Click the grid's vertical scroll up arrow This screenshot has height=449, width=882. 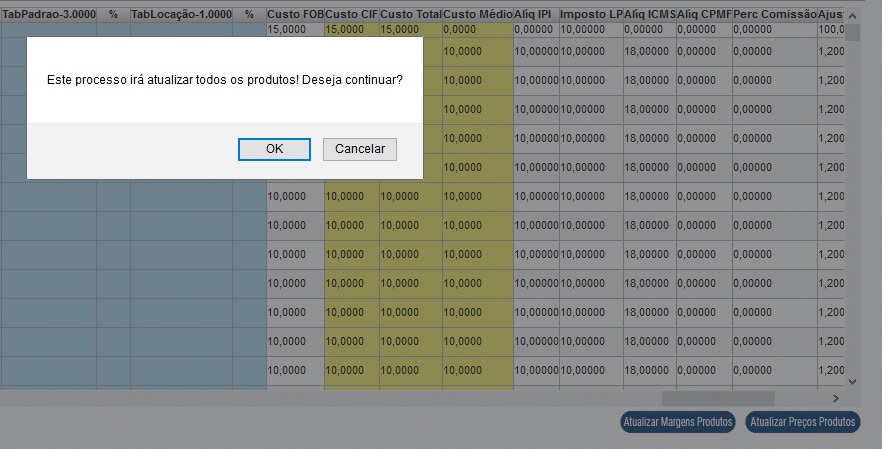tap(852, 16)
